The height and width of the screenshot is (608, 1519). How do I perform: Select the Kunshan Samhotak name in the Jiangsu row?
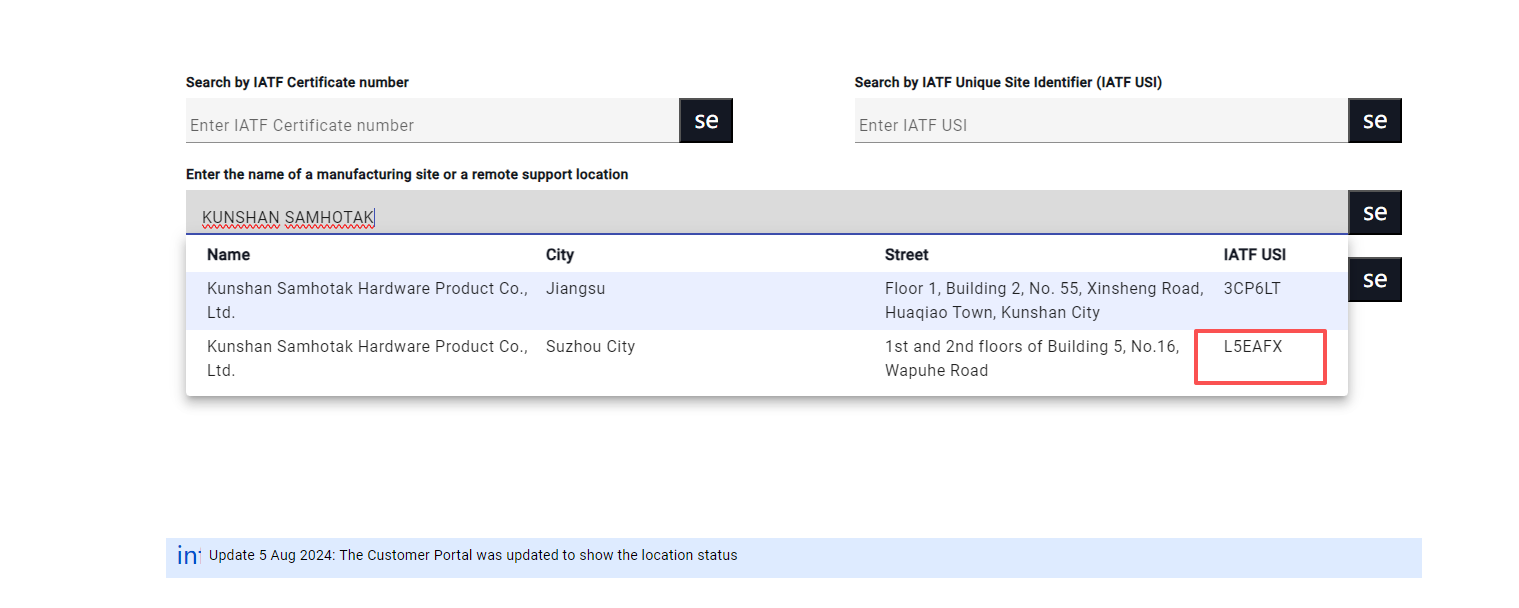click(x=367, y=300)
